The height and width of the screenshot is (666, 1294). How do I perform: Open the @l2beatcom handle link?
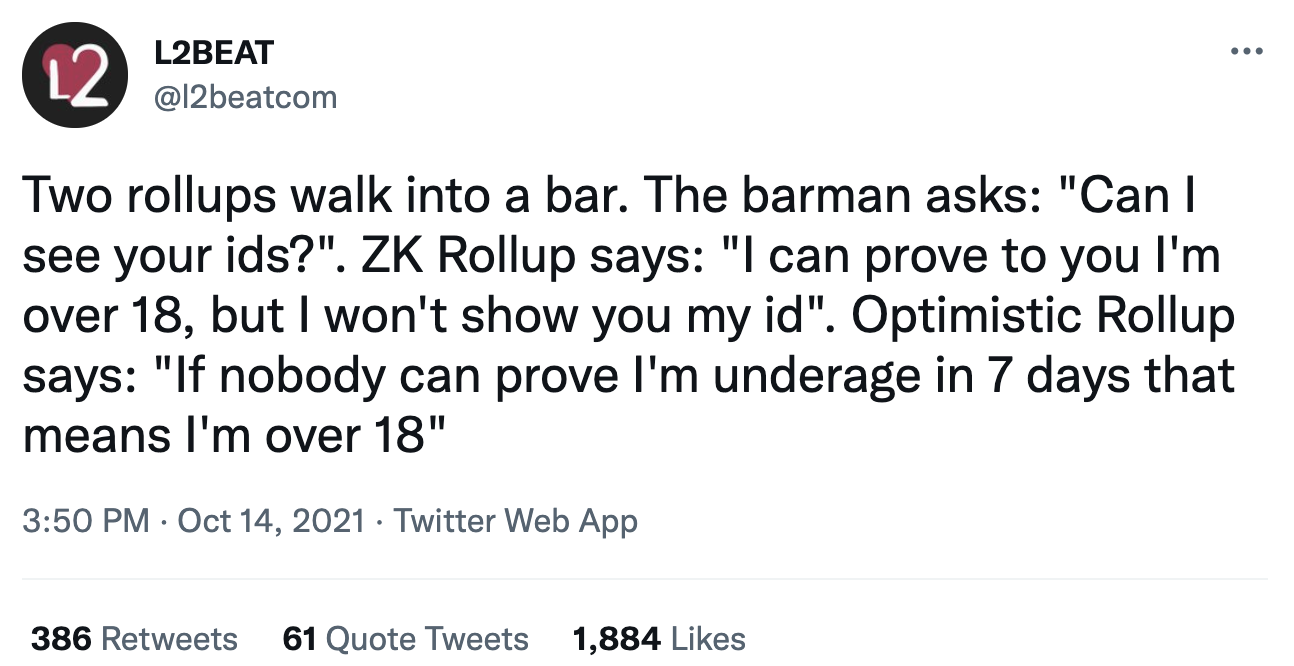[244, 97]
